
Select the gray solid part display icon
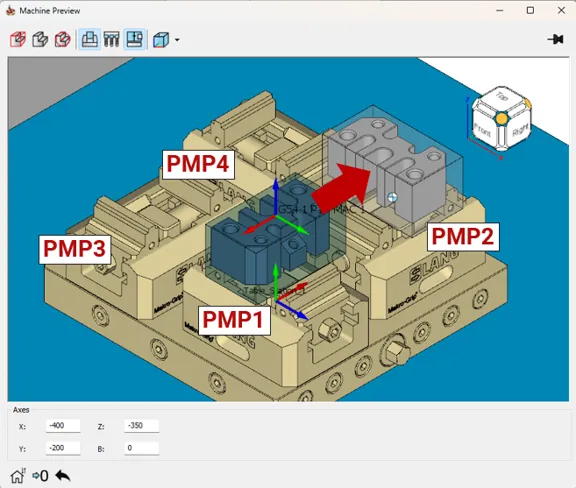point(40,39)
